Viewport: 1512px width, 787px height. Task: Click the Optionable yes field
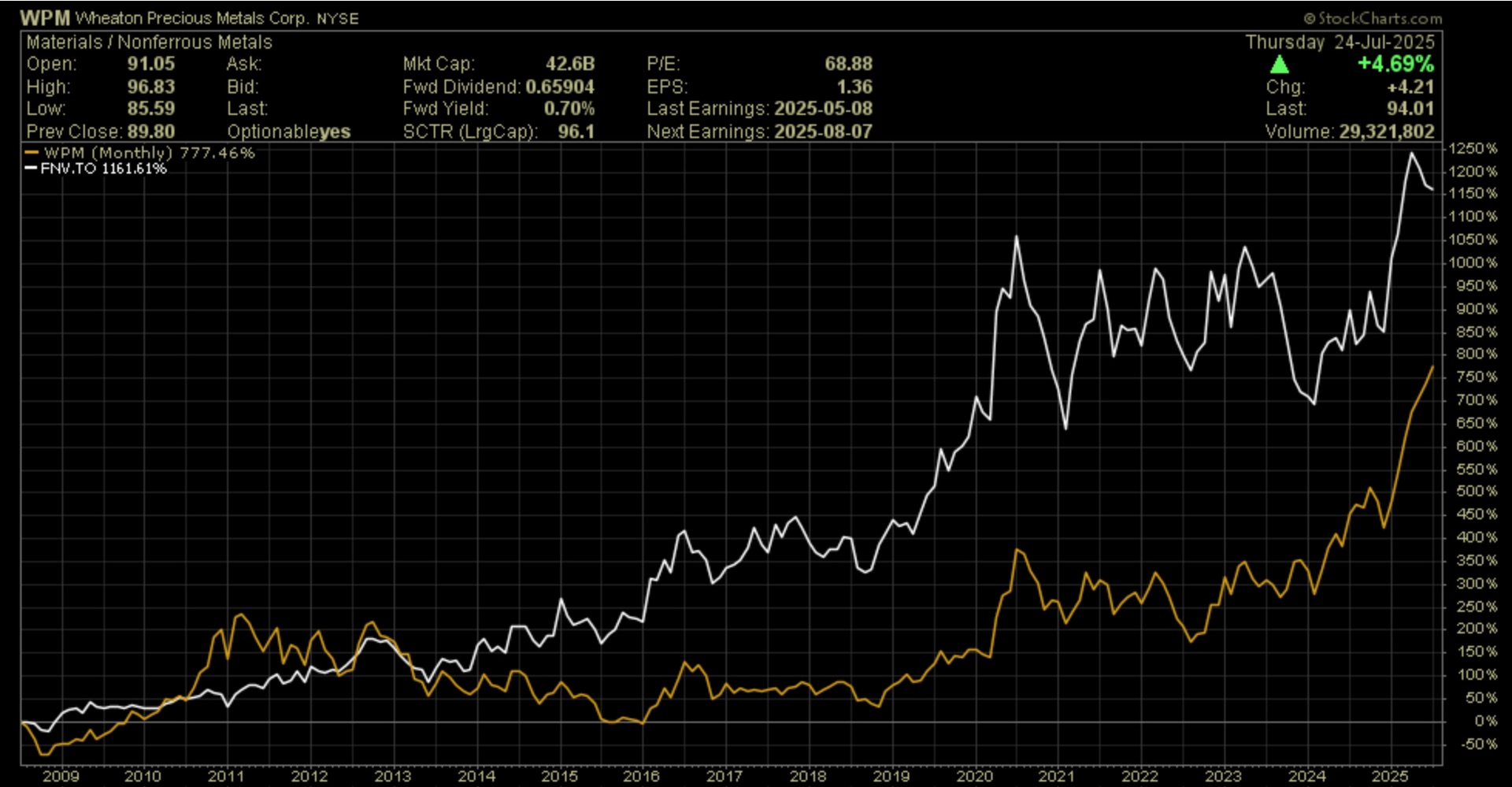point(289,132)
